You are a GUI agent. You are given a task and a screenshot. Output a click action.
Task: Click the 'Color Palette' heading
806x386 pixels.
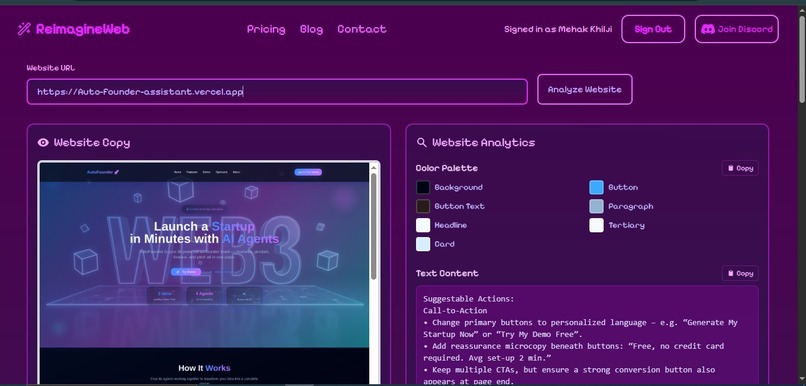pos(447,168)
